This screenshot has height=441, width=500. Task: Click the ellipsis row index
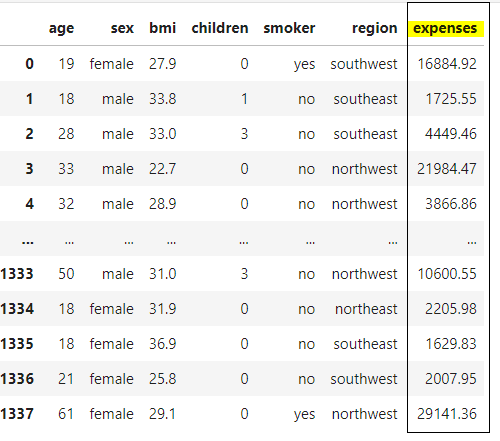28,243
